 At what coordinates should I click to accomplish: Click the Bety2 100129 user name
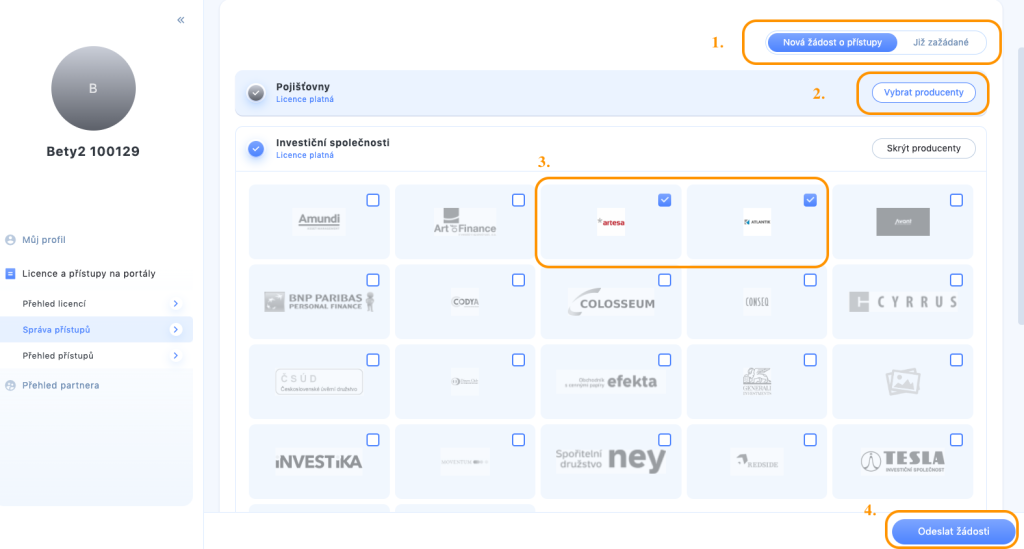(x=93, y=151)
